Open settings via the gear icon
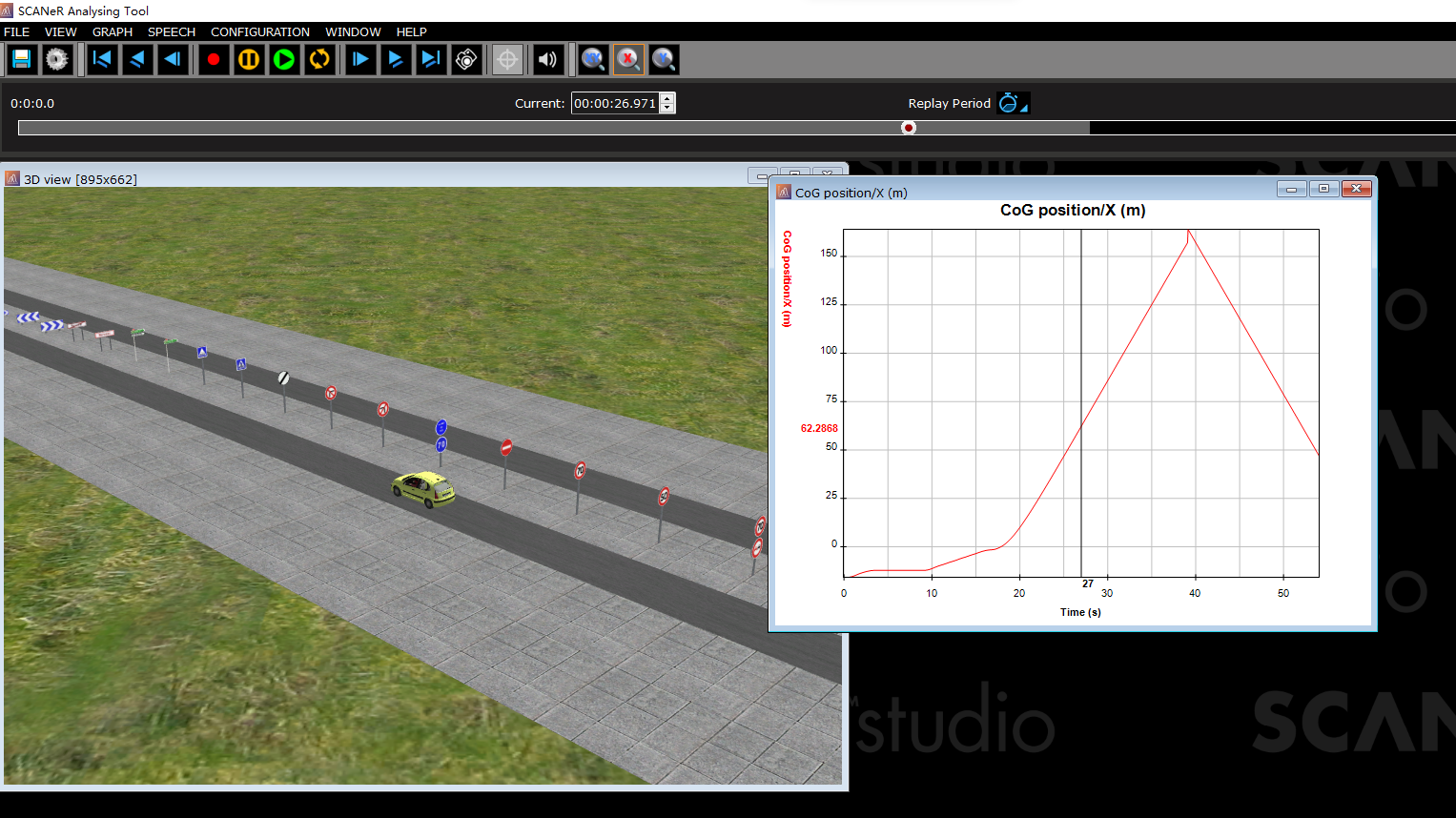The width and height of the screenshot is (1456, 818). [56, 59]
